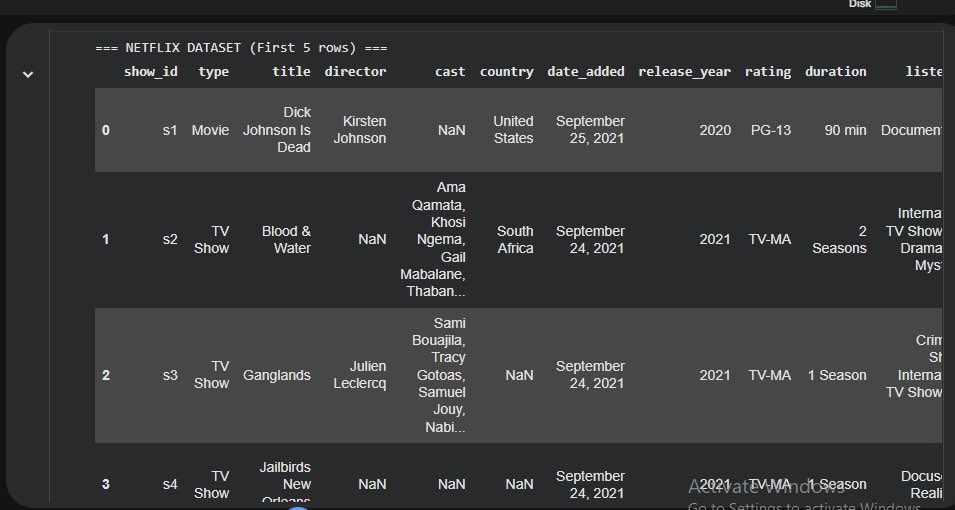Select the type column header
The height and width of the screenshot is (510, 955).
[x=213, y=71]
